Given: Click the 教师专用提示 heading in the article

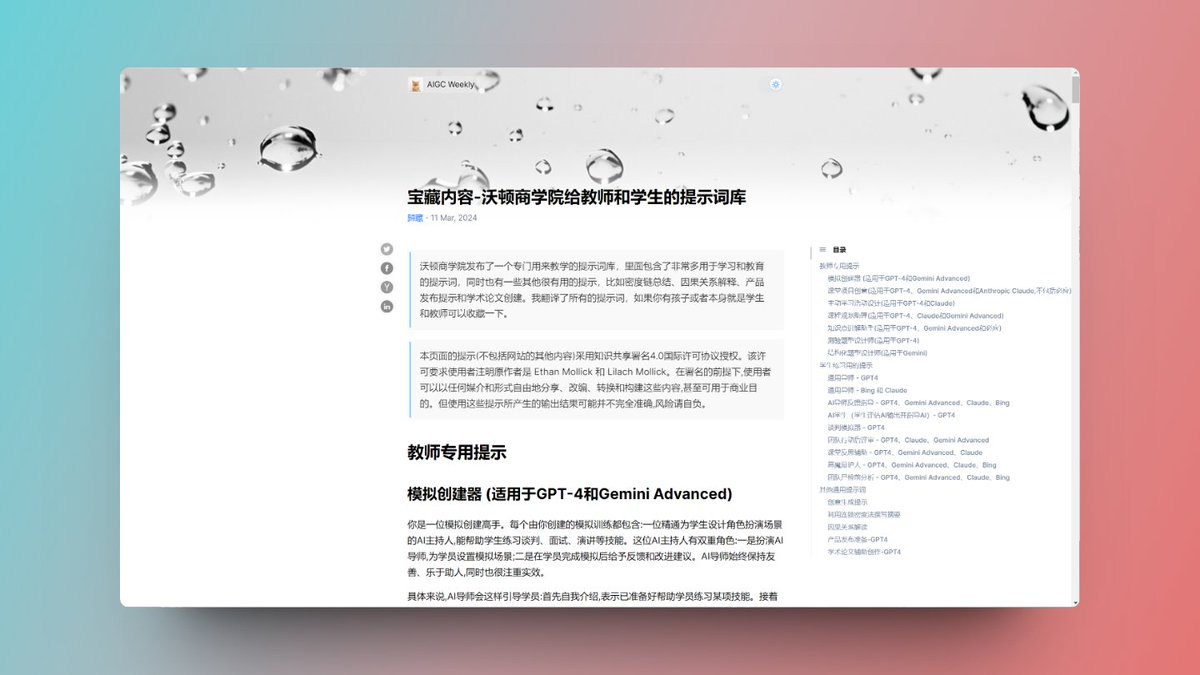Looking at the screenshot, I should coord(457,452).
